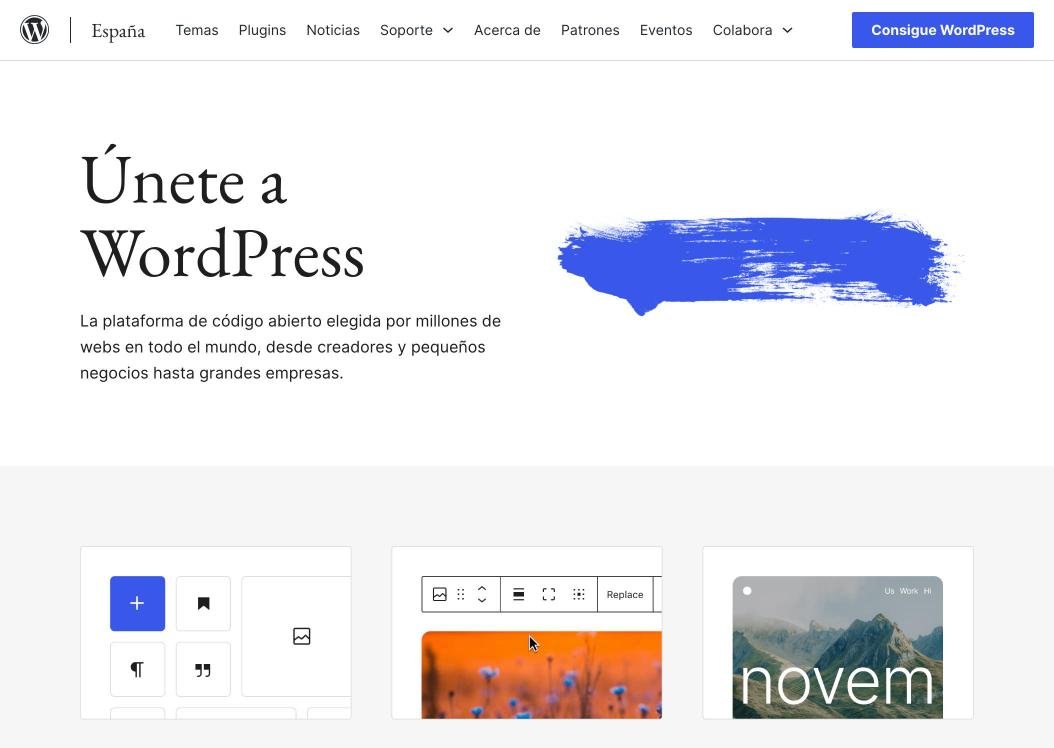Click the move up/down arrows icon

point(482,594)
